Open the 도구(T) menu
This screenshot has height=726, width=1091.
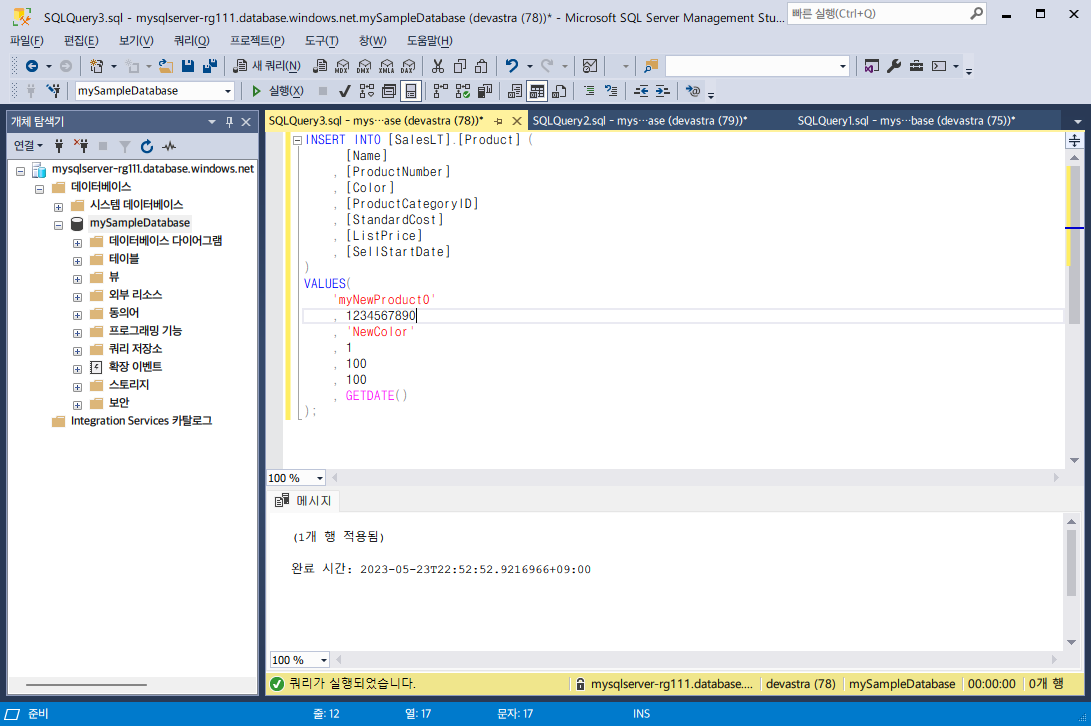(321, 40)
